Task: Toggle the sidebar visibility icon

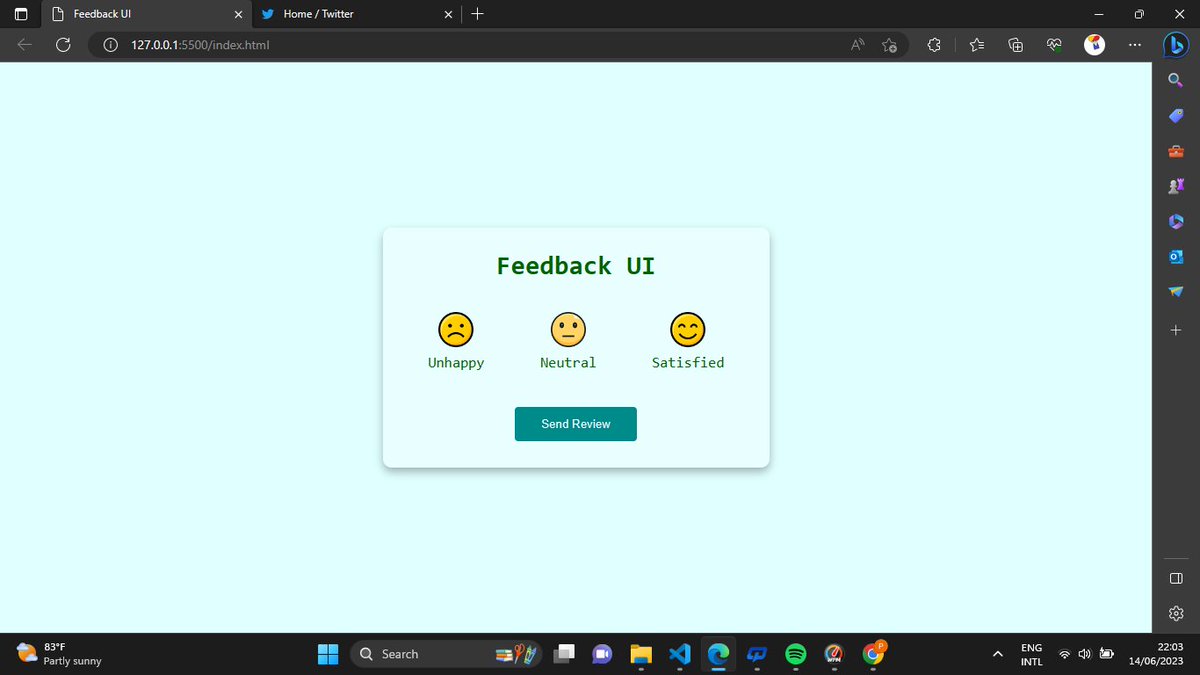Action: click(1176, 578)
